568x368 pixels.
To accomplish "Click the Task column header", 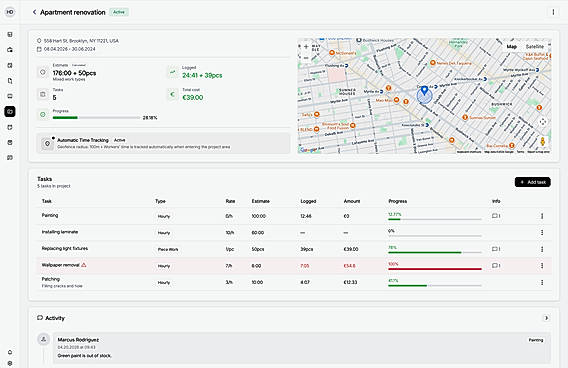I will click(x=47, y=201).
